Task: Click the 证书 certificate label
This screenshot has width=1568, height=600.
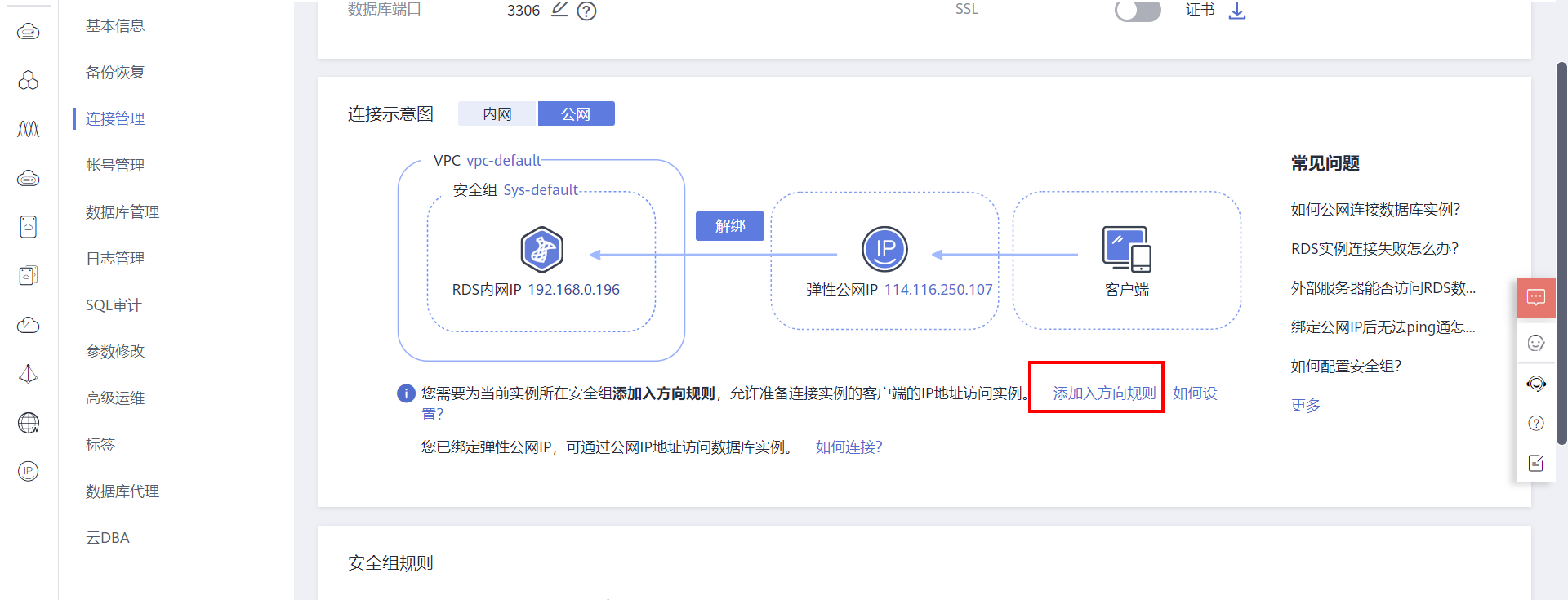Action: point(1200,10)
